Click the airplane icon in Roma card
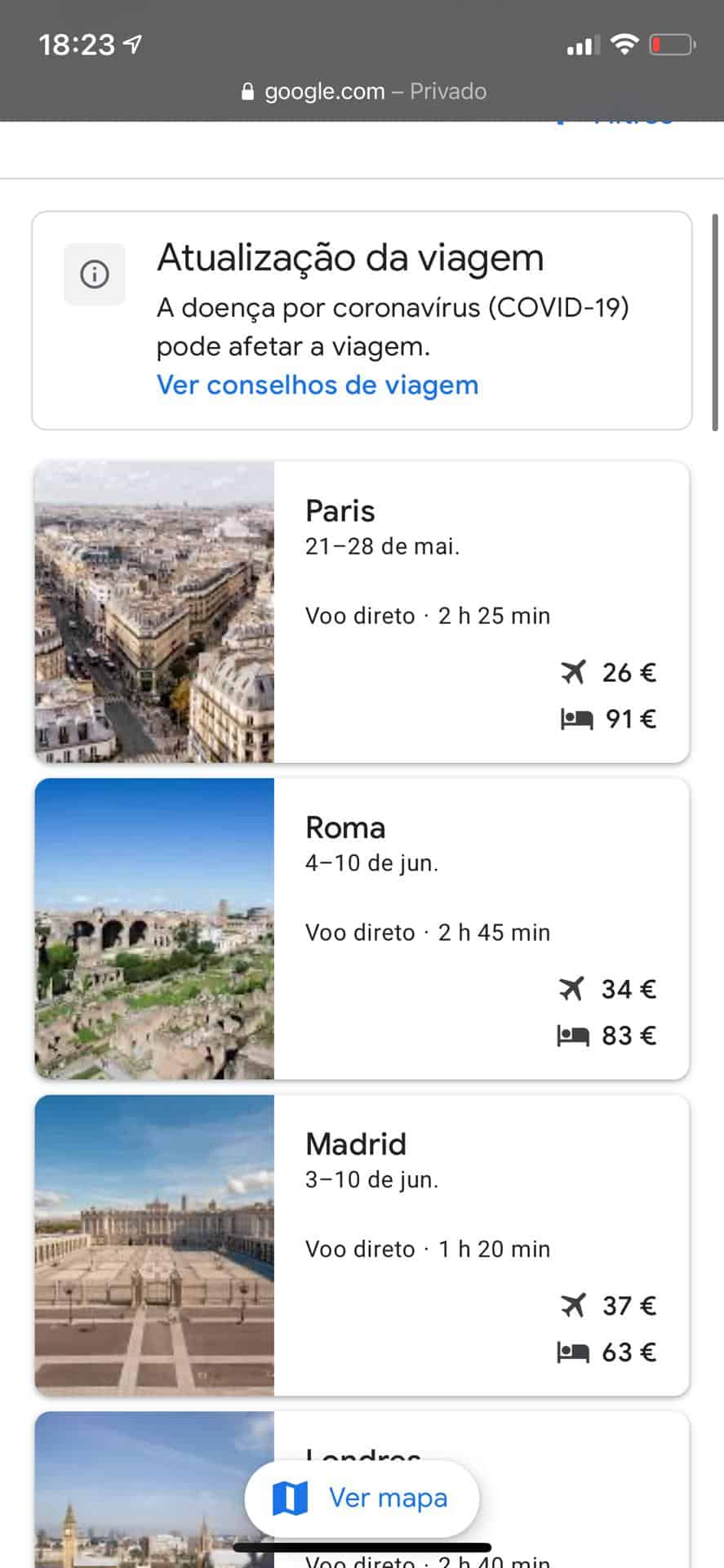Viewport: 724px width, 1568px height. click(572, 989)
